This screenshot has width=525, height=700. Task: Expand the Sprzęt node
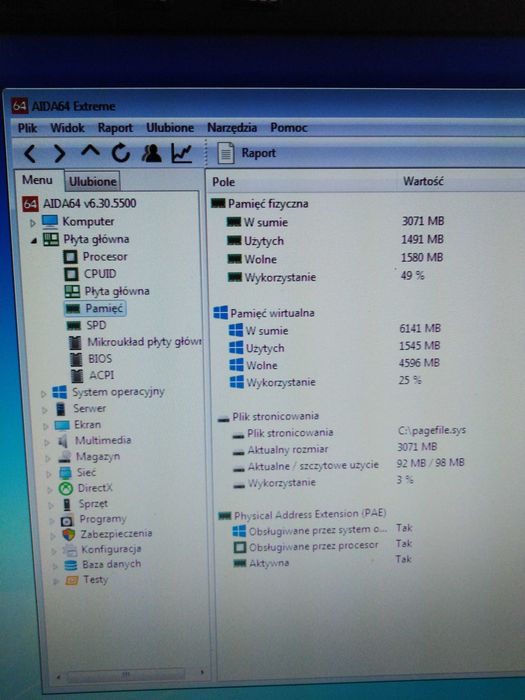point(51,505)
